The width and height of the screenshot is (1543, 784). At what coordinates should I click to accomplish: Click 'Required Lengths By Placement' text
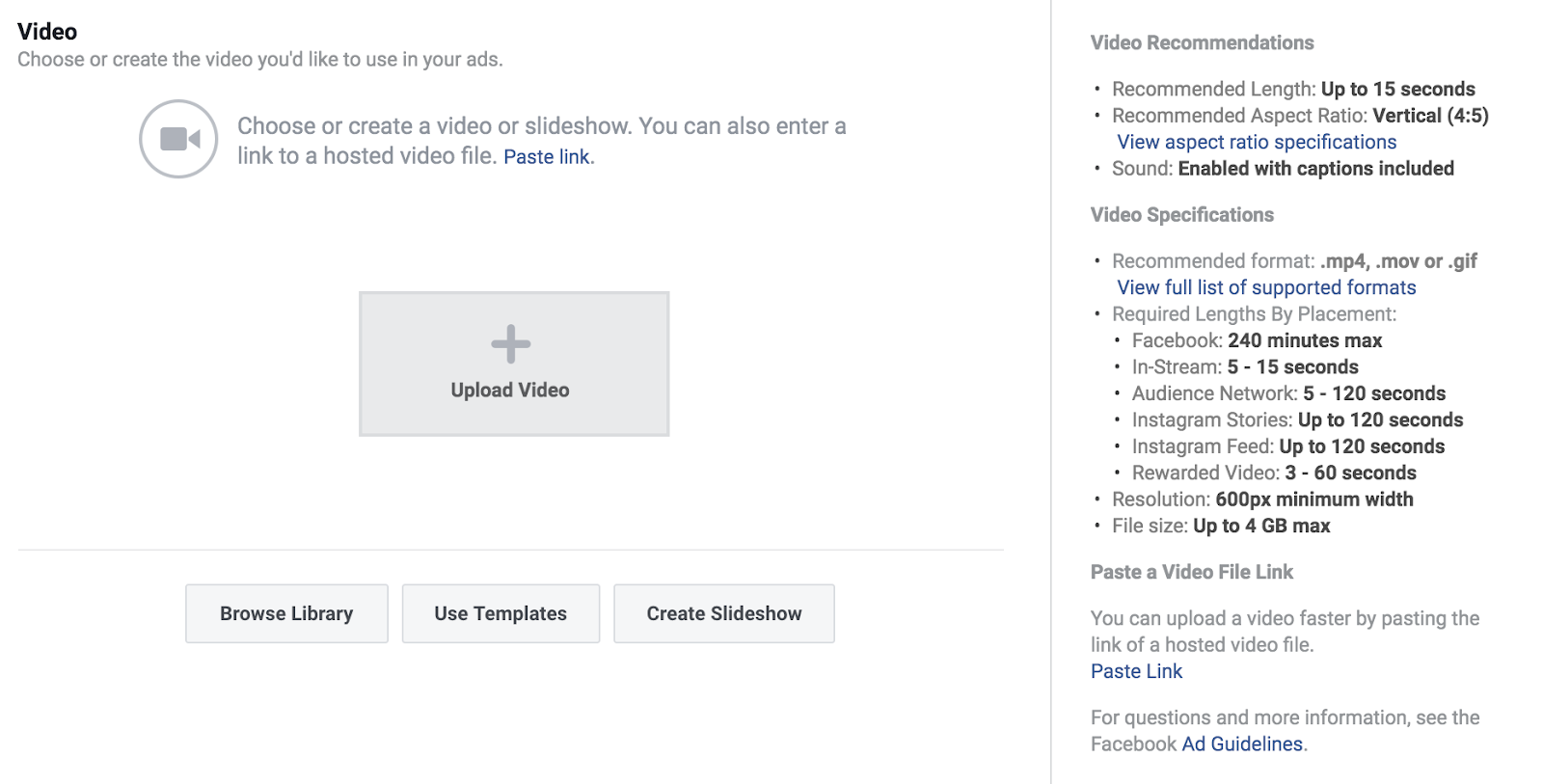click(x=1254, y=314)
